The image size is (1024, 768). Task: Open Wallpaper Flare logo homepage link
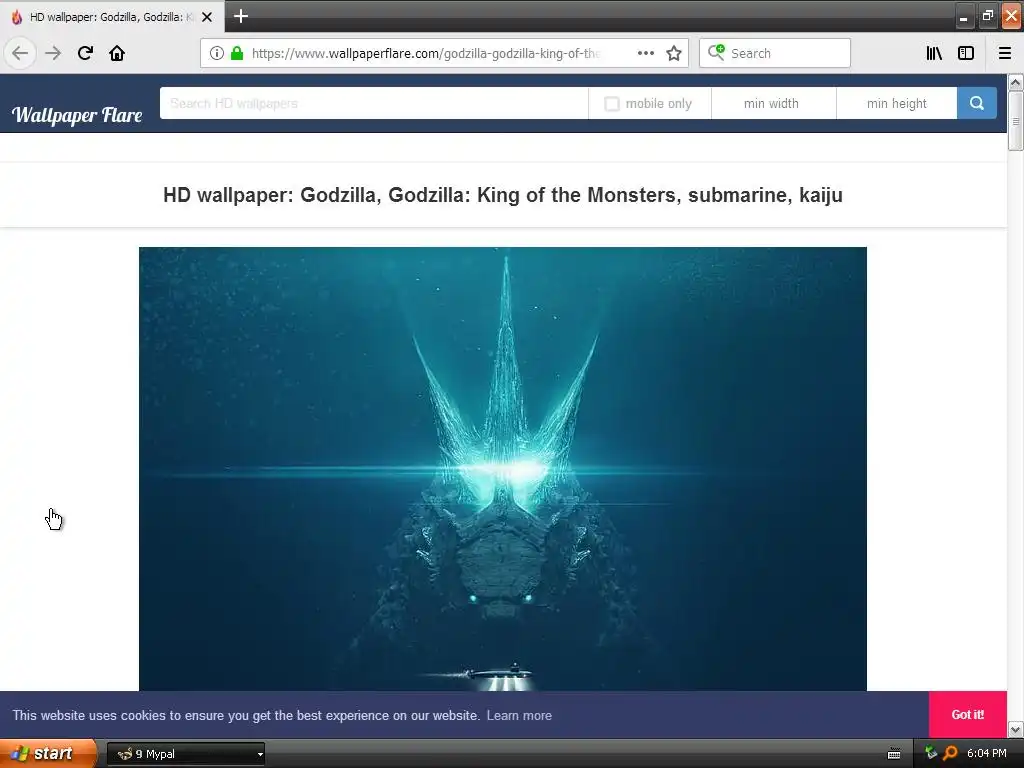click(77, 115)
